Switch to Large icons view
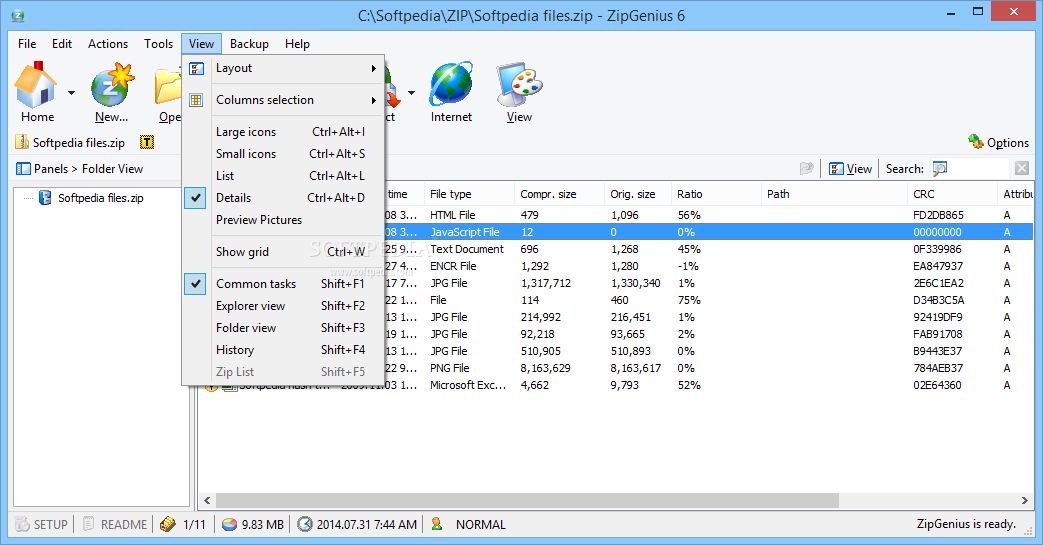The width and height of the screenshot is (1043, 545). tap(283, 132)
